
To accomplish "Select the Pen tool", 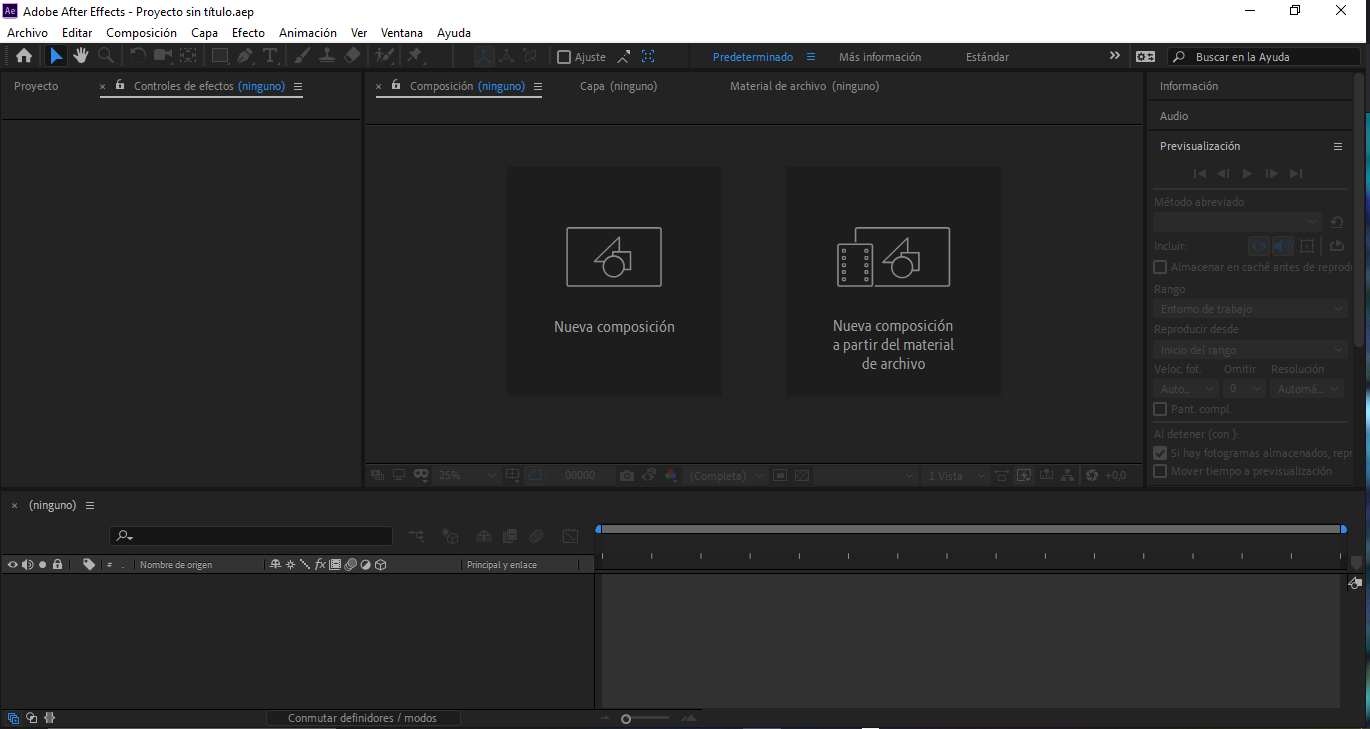I will [x=245, y=56].
